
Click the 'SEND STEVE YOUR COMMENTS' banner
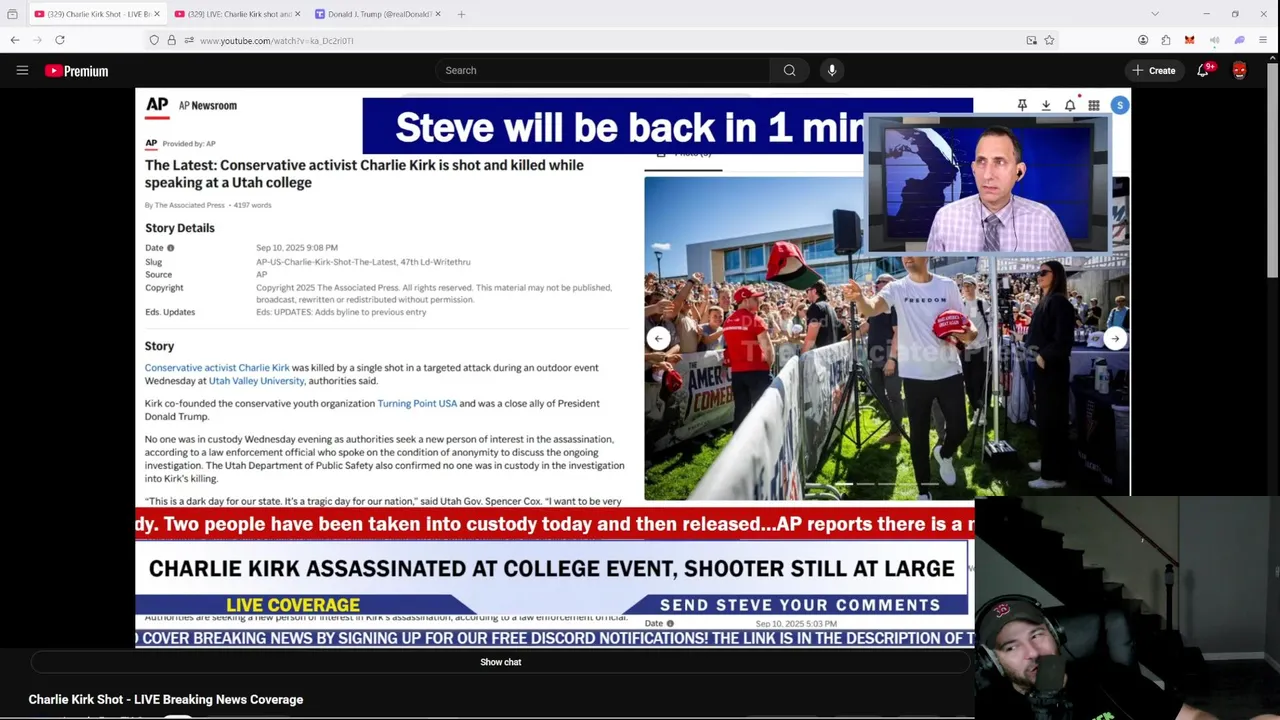(800, 604)
